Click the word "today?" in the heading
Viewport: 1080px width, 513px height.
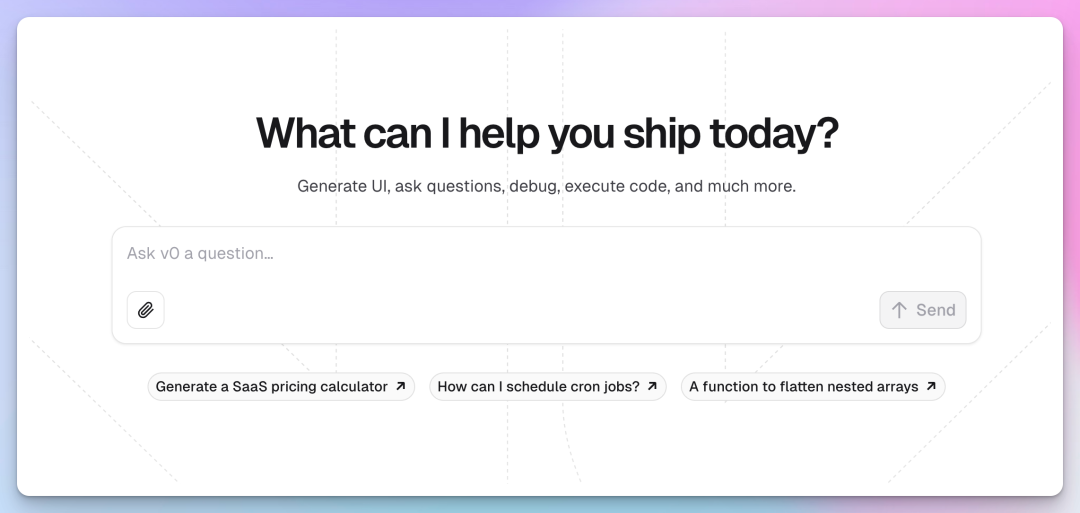[773, 134]
